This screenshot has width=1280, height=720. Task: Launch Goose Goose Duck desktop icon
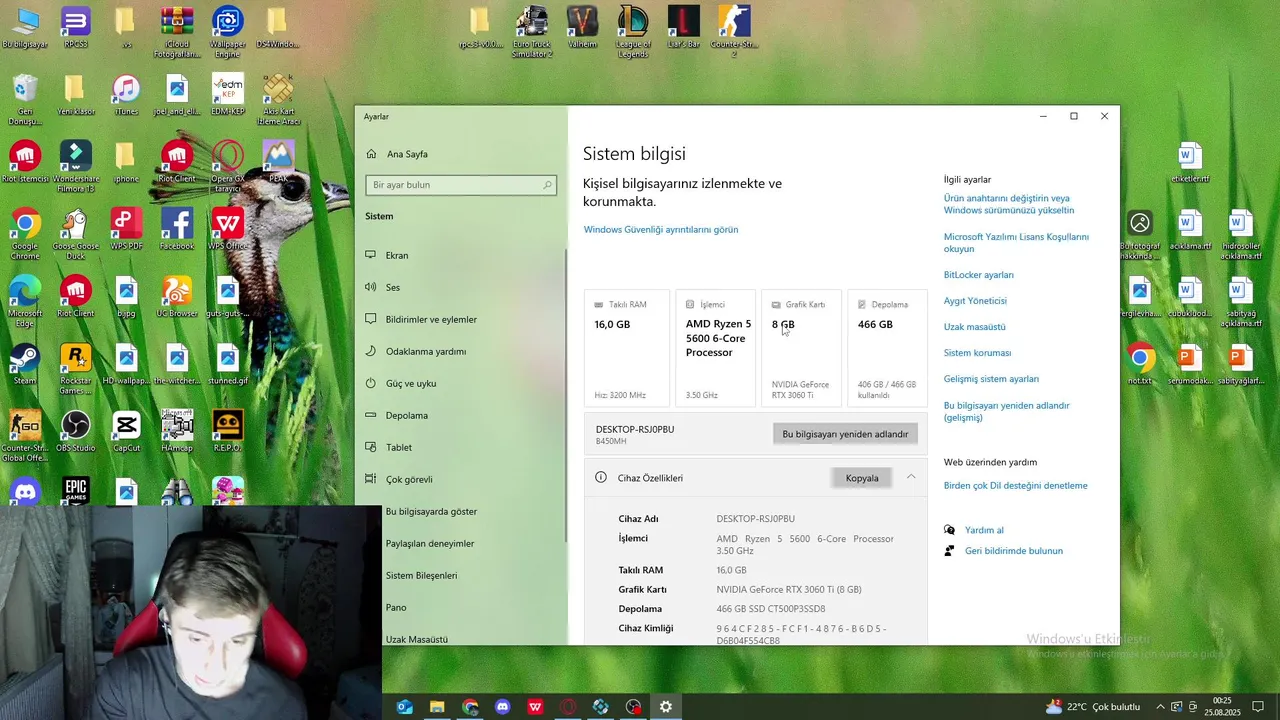(76, 234)
